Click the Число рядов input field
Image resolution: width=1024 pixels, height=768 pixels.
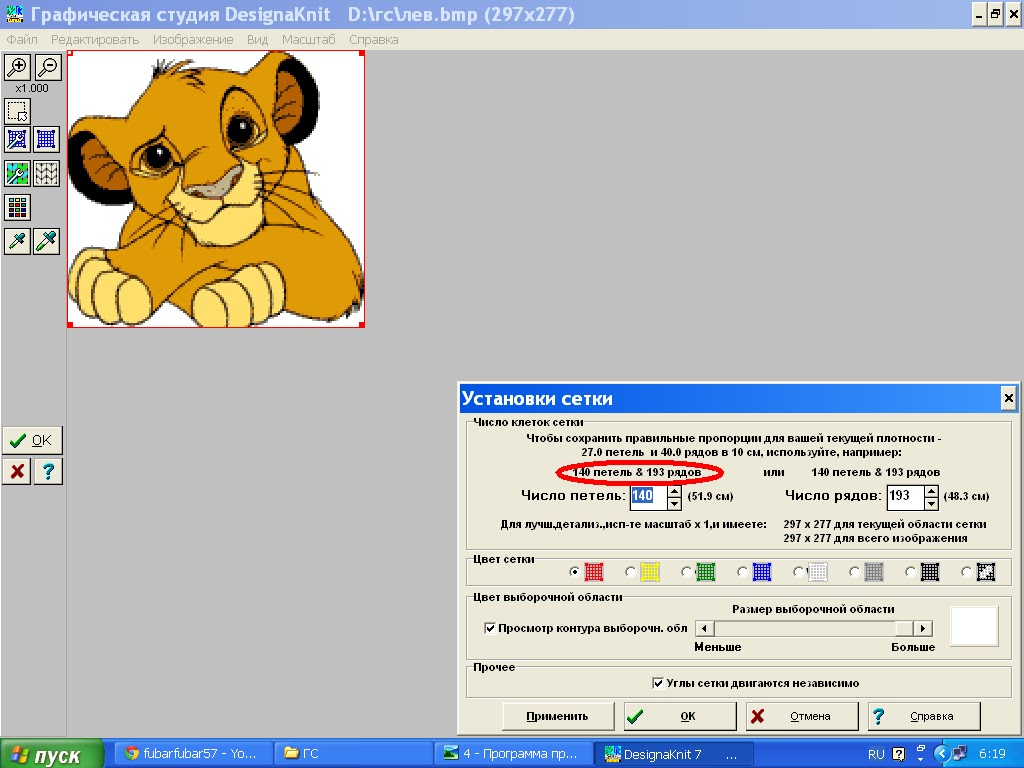[906, 496]
